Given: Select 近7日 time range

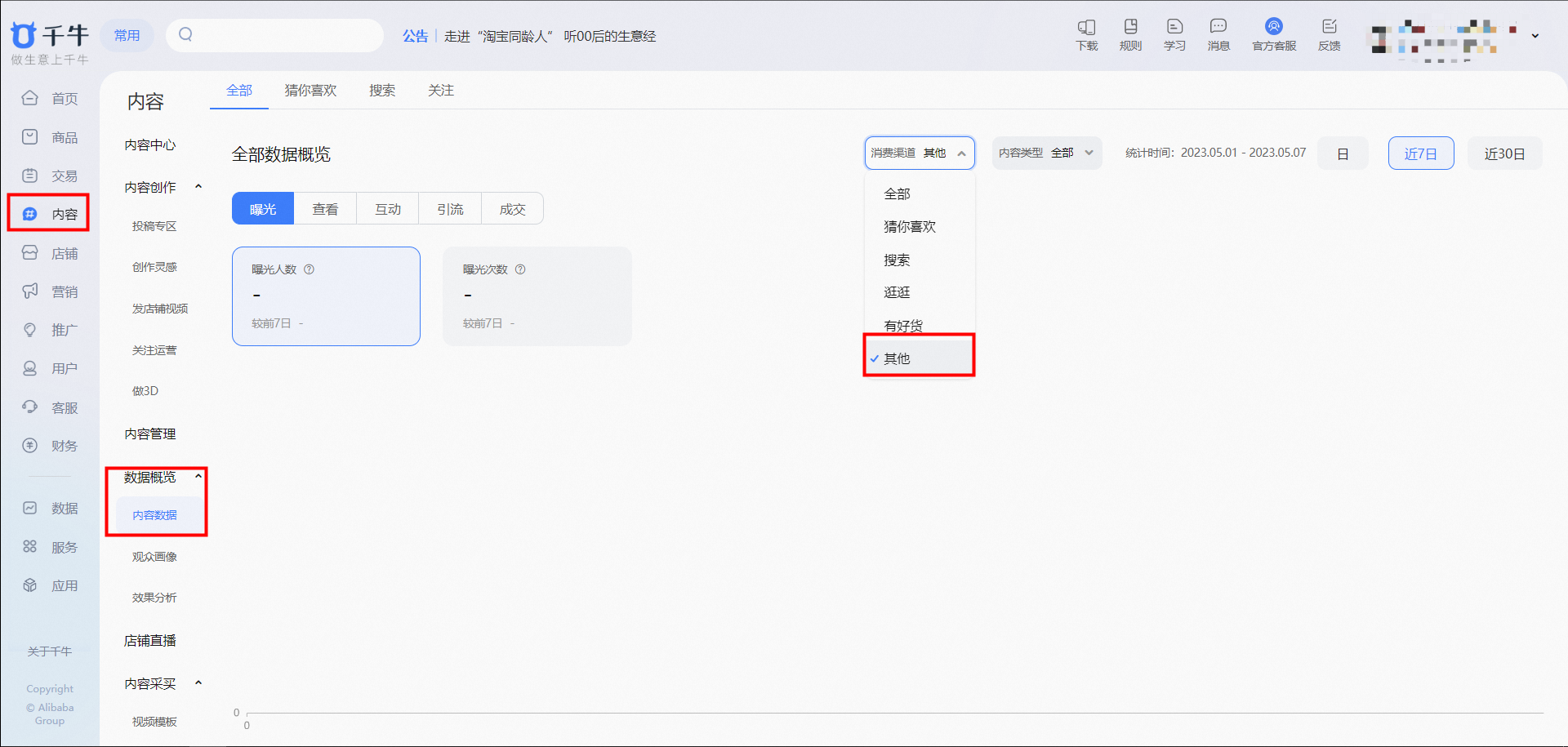Looking at the screenshot, I should pyautogui.click(x=1421, y=153).
